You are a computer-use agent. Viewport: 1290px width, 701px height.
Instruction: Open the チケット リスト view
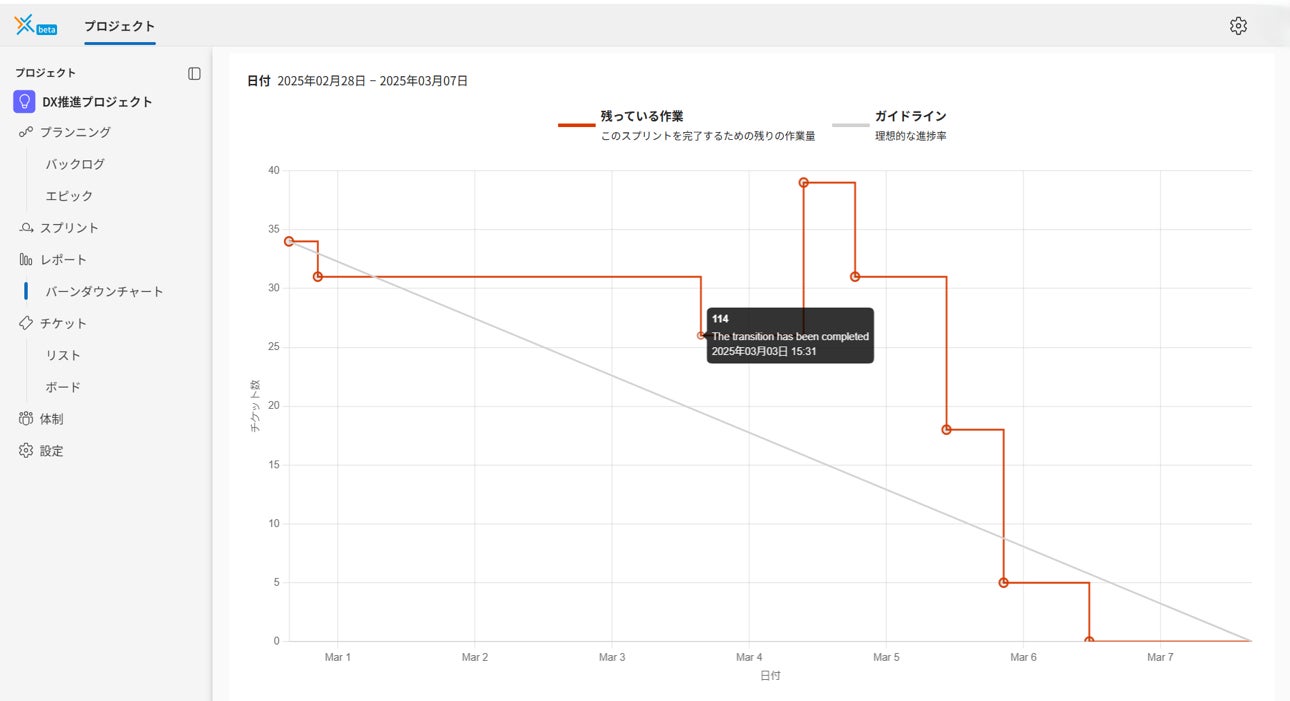click(63, 355)
